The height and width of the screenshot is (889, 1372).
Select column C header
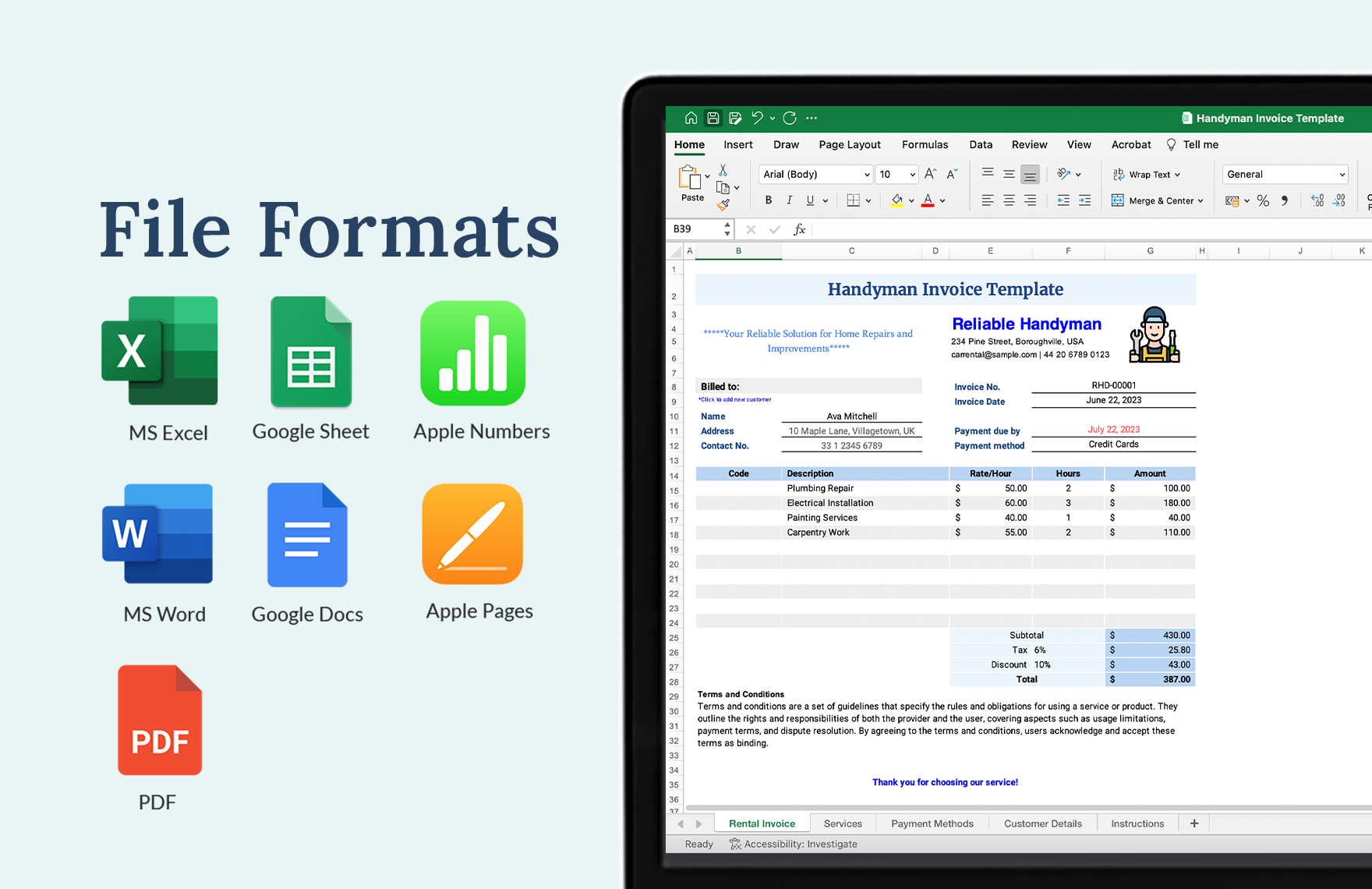click(851, 251)
